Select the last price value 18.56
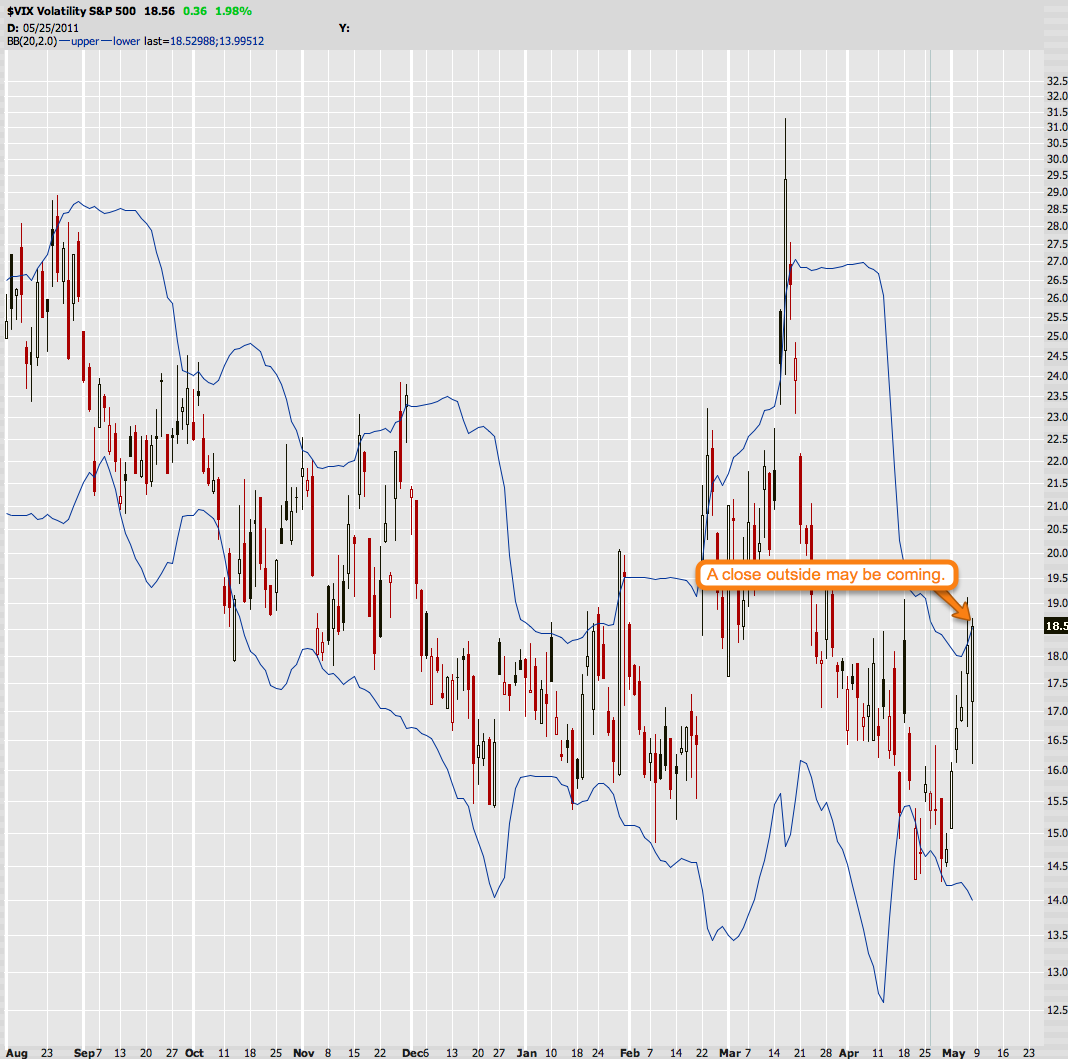The width and height of the screenshot is (1068, 1059). pos(159,11)
